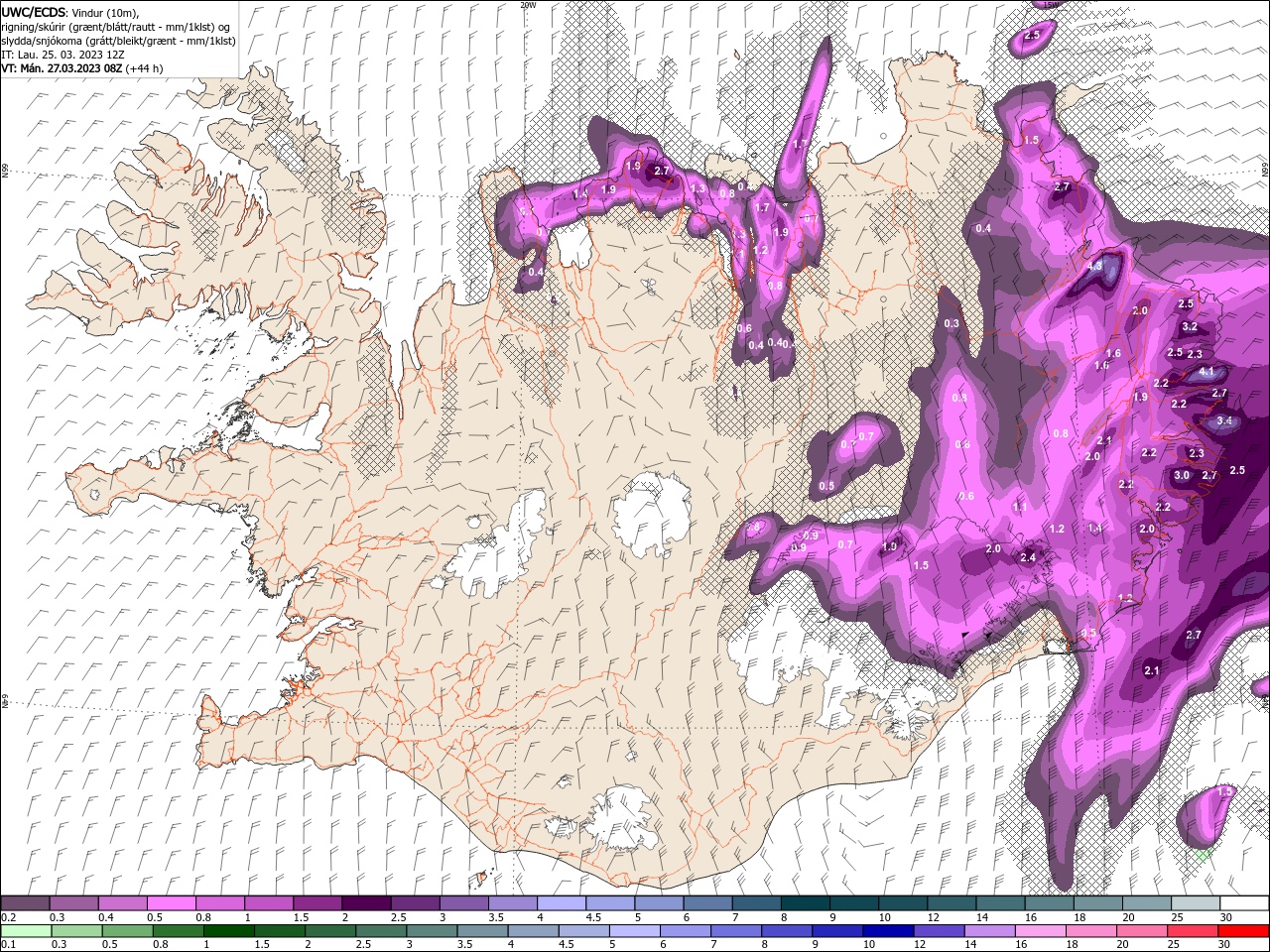
Task: Select the pale green swatch between 0.1 and 0.3
Action: [x=26, y=930]
